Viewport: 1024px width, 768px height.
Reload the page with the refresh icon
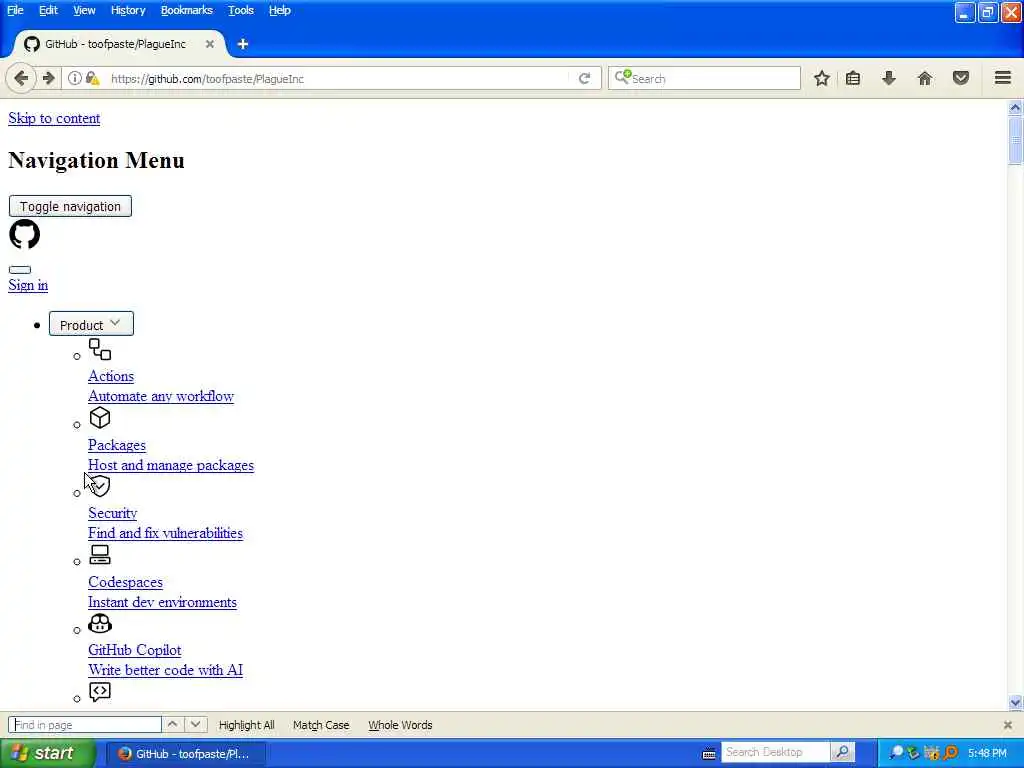click(584, 78)
